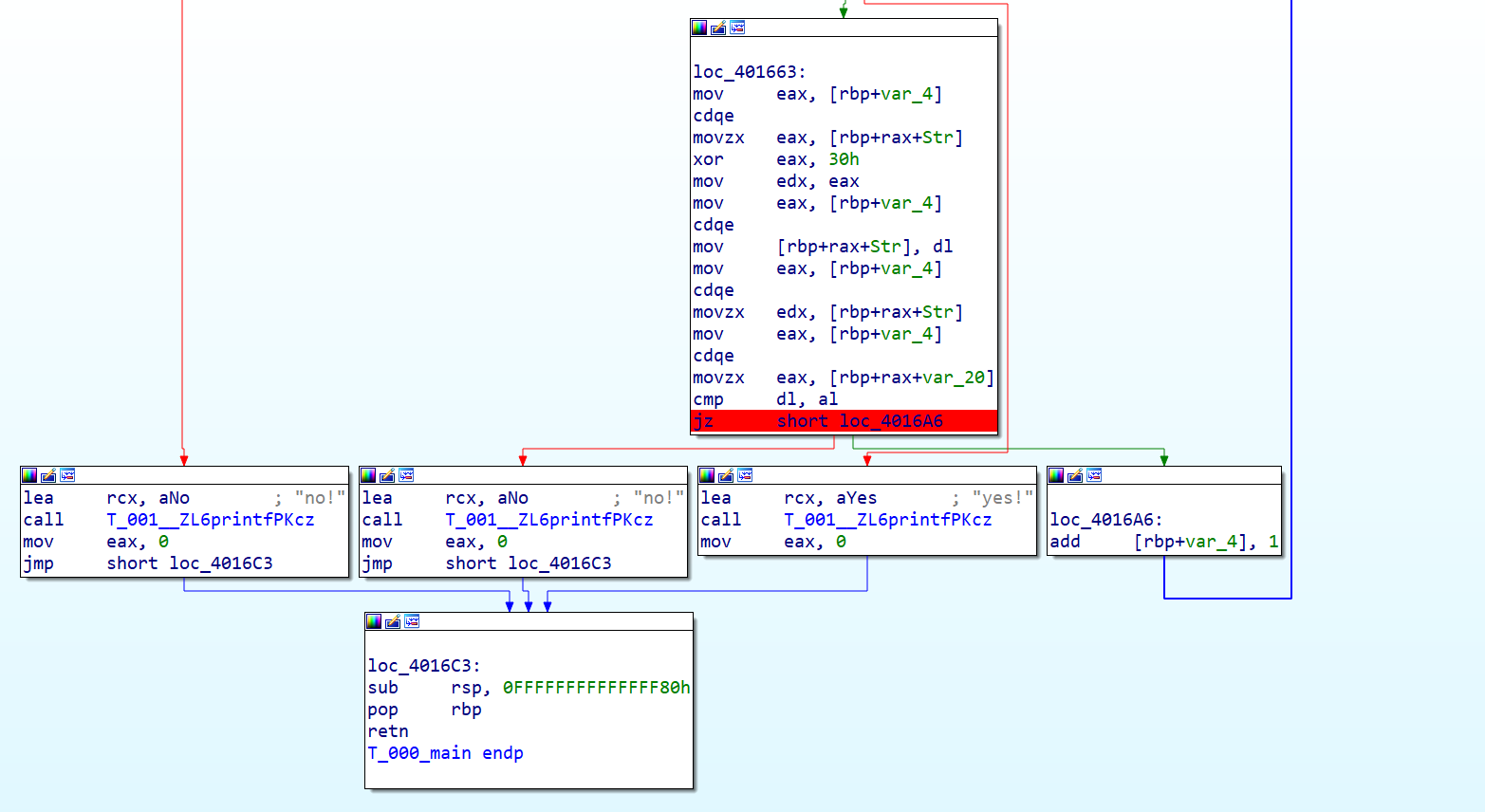
Task: Select the highlighted jz short loc_4016A6 line
Action: click(843, 421)
